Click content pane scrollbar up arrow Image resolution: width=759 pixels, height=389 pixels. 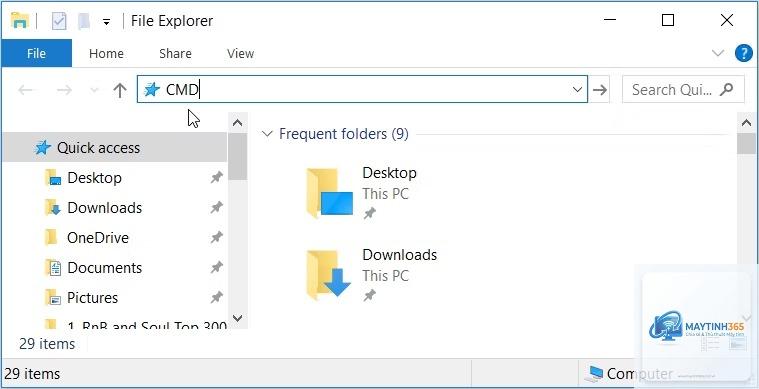coord(746,123)
